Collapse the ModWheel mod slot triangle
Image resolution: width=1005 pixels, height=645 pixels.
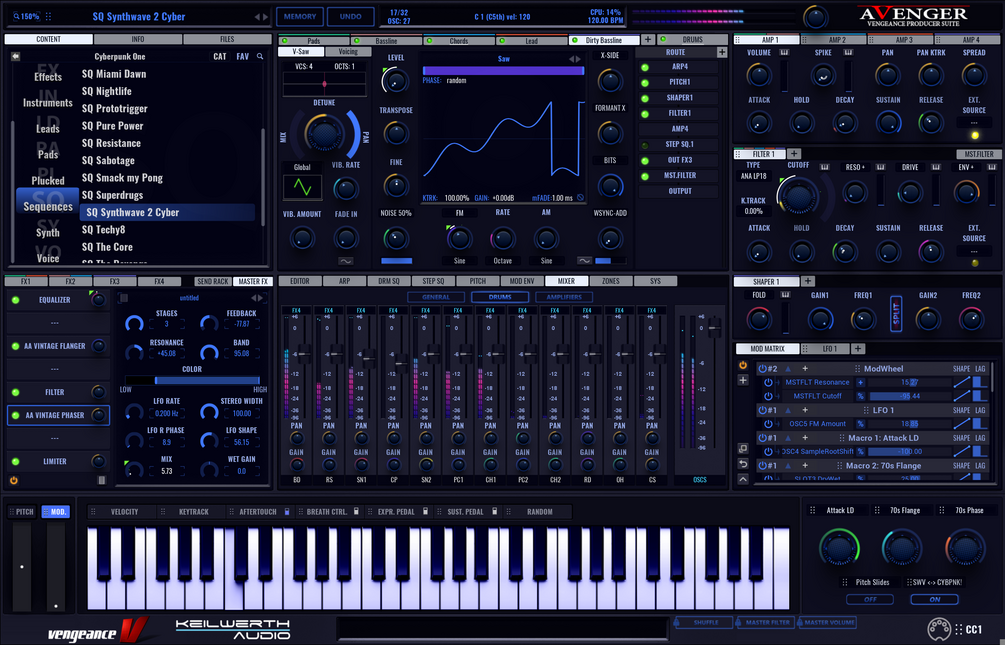[788, 369]
